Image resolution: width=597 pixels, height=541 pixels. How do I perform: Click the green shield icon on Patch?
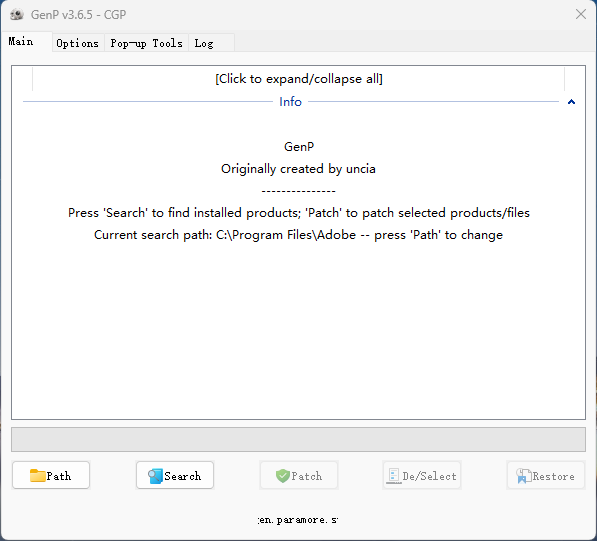pyautogui.click(x=283, y=476)
